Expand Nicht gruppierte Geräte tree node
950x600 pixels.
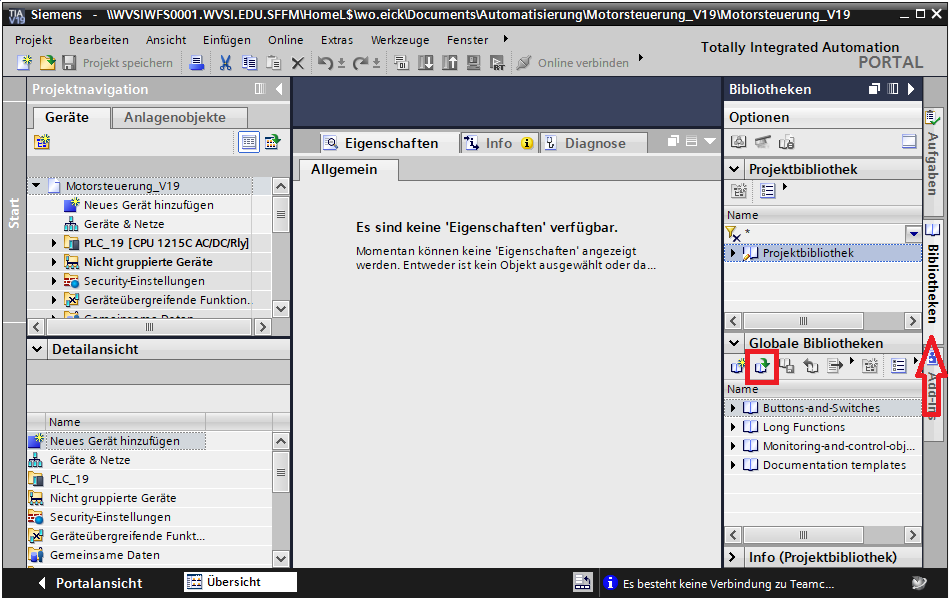pos(53,262)
